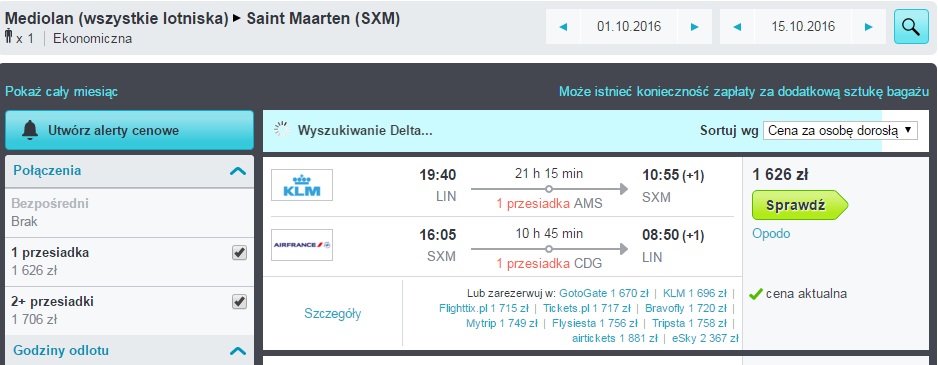The image size is (938, 365).
Task: Click the extra baggage payment notice link
Action: [744, 92]
